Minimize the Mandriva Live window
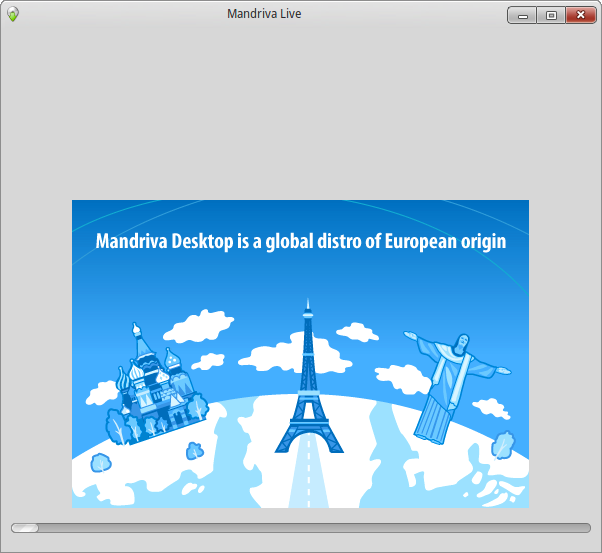 click(522, 15)
